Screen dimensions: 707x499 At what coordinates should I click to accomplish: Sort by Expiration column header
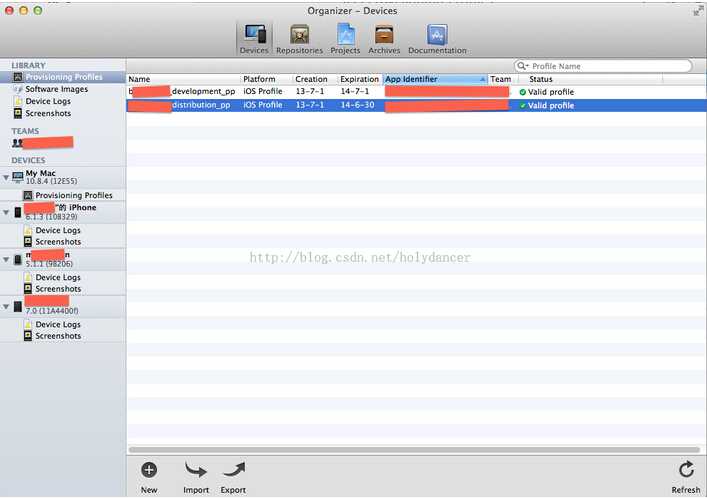pyautogui.click(x=359, y=79)
